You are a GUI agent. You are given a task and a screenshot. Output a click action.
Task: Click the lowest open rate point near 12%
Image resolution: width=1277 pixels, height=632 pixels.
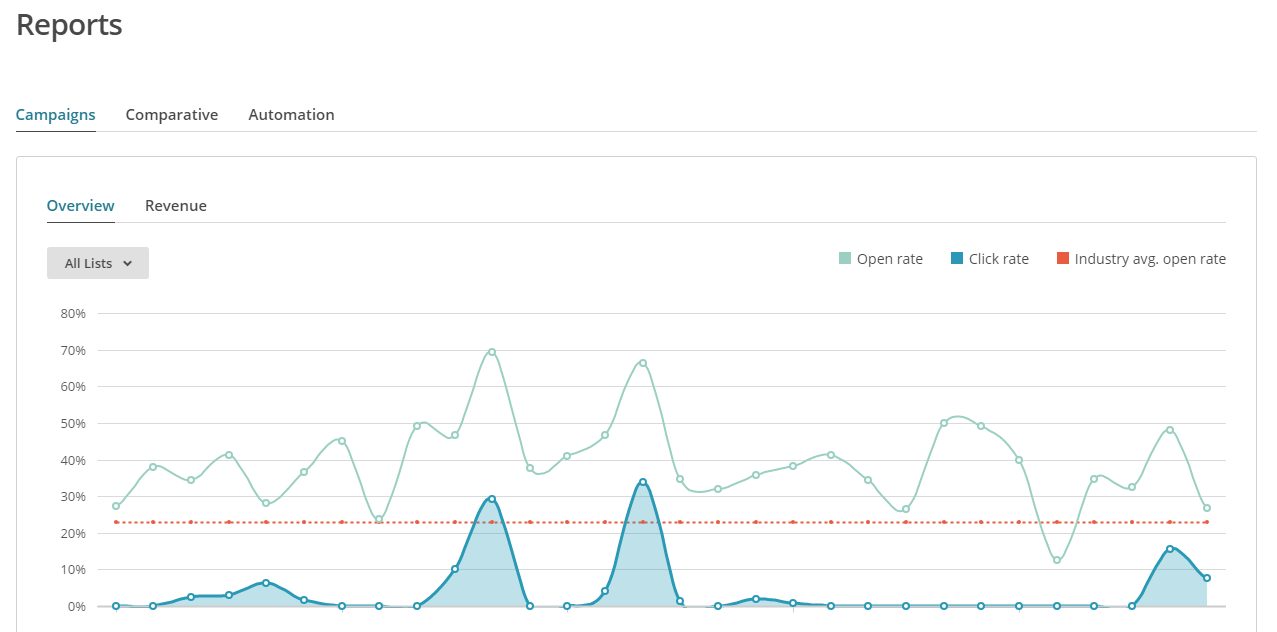click(1057, 560)
